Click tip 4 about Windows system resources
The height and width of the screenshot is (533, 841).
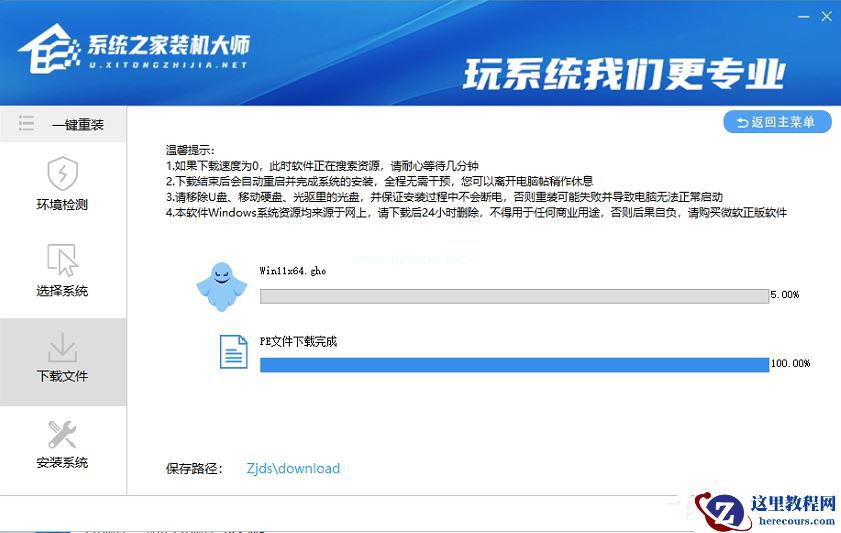click(476, 212)
